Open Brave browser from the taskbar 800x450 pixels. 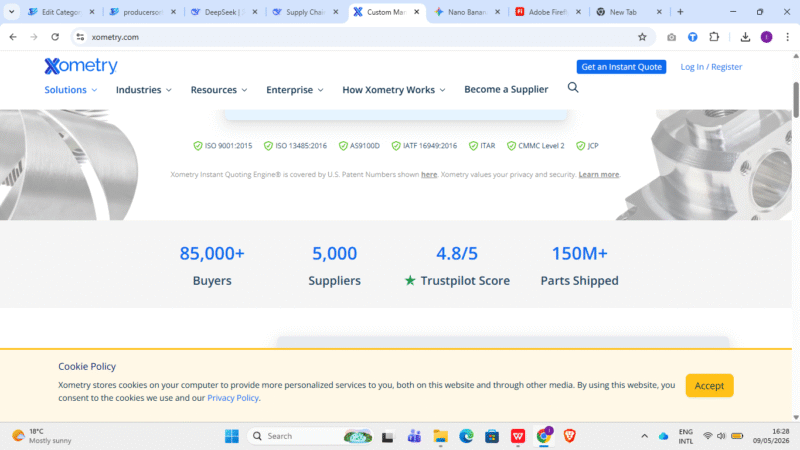click(569, 436)
